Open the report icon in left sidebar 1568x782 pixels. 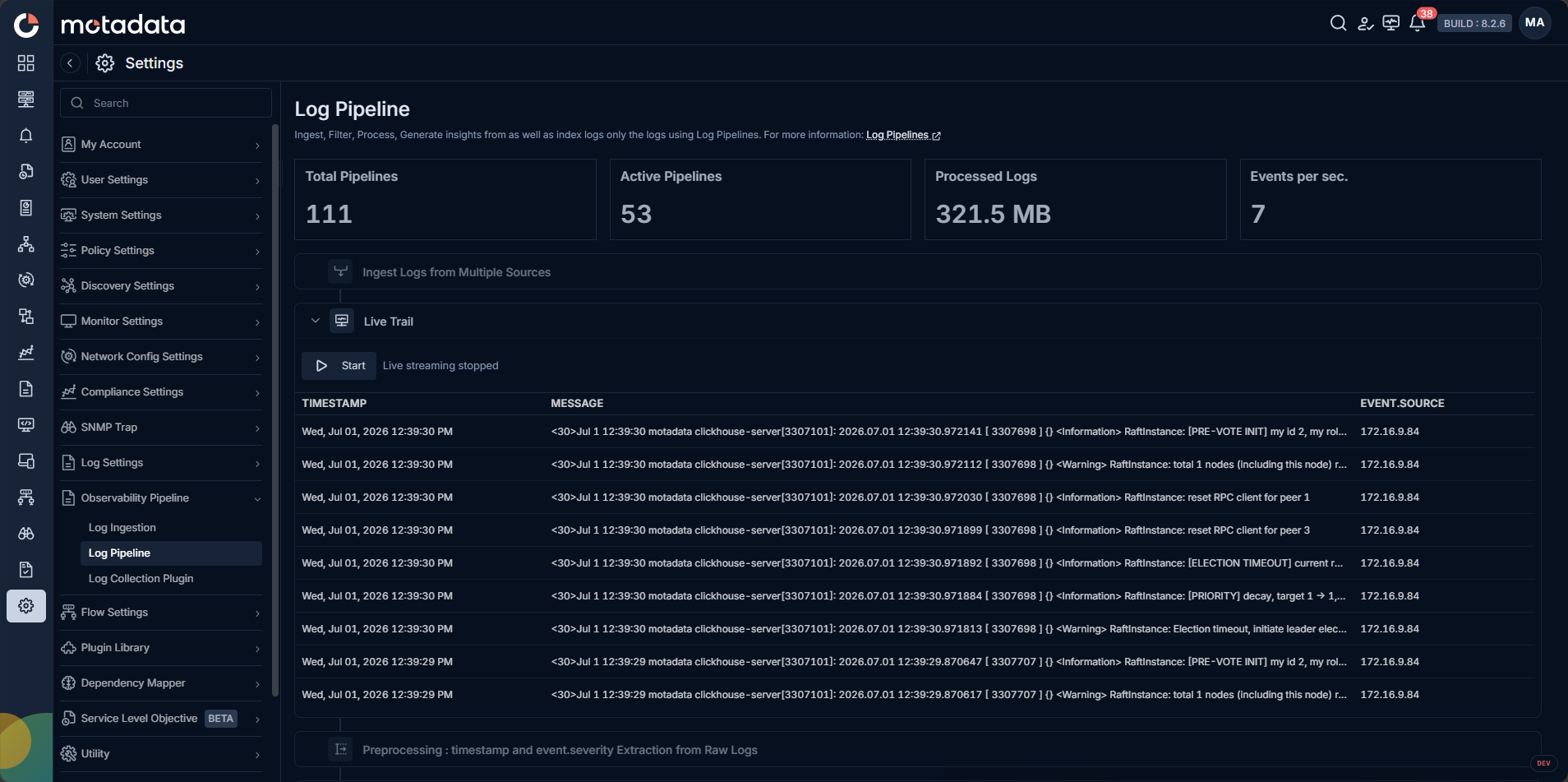[x=26, y=208]
